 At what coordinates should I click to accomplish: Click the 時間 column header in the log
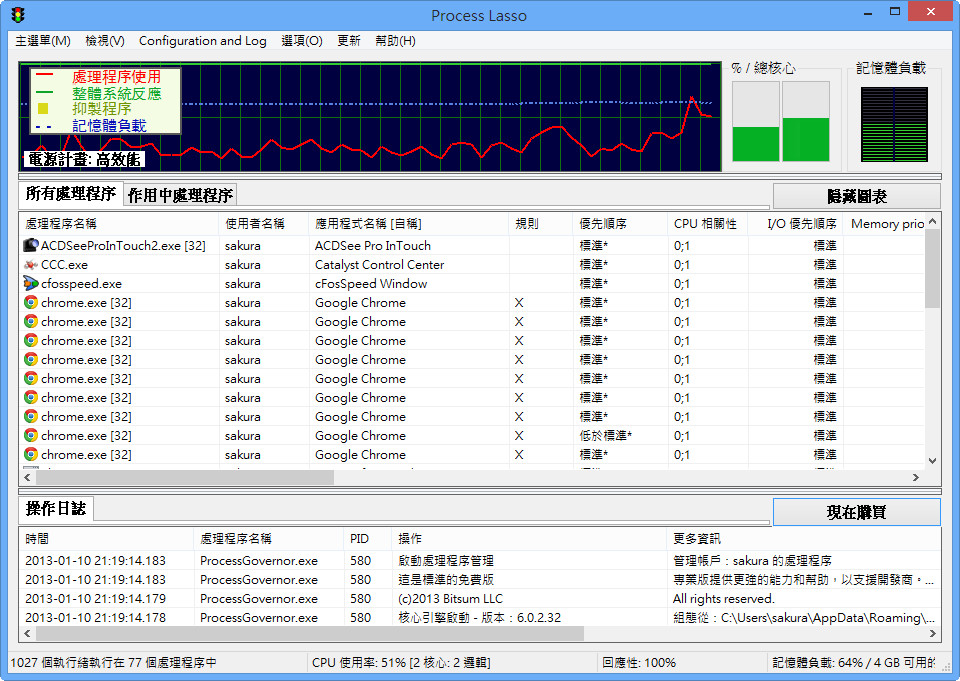point(107,538)
